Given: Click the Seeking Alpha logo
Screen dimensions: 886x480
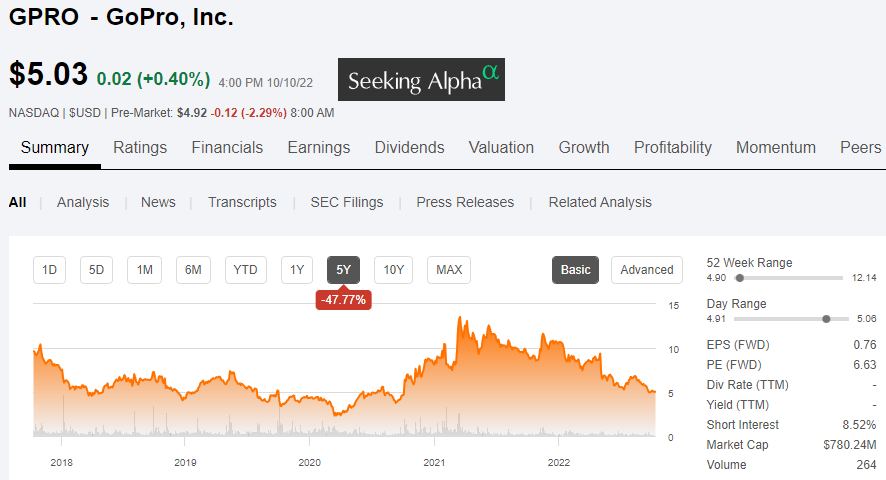Looking at the screenshot, I should [421, 79].
